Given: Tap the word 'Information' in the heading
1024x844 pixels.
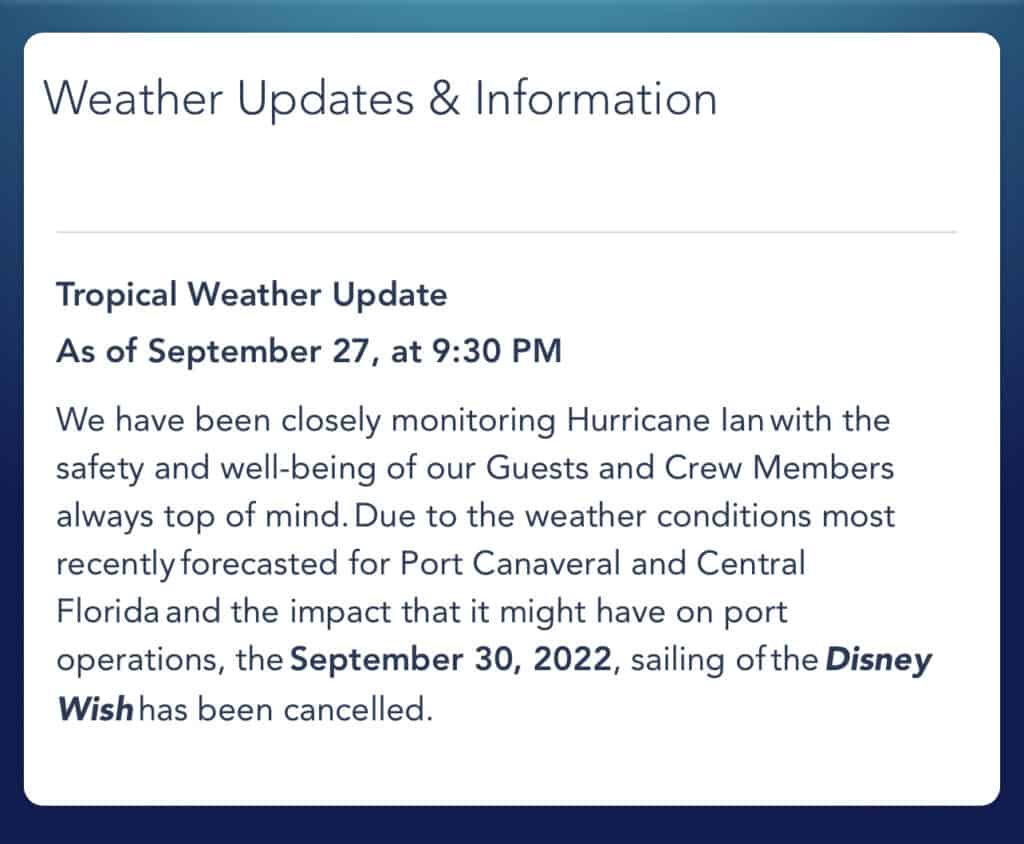Looking at the screenshot, I should [596, 99].
